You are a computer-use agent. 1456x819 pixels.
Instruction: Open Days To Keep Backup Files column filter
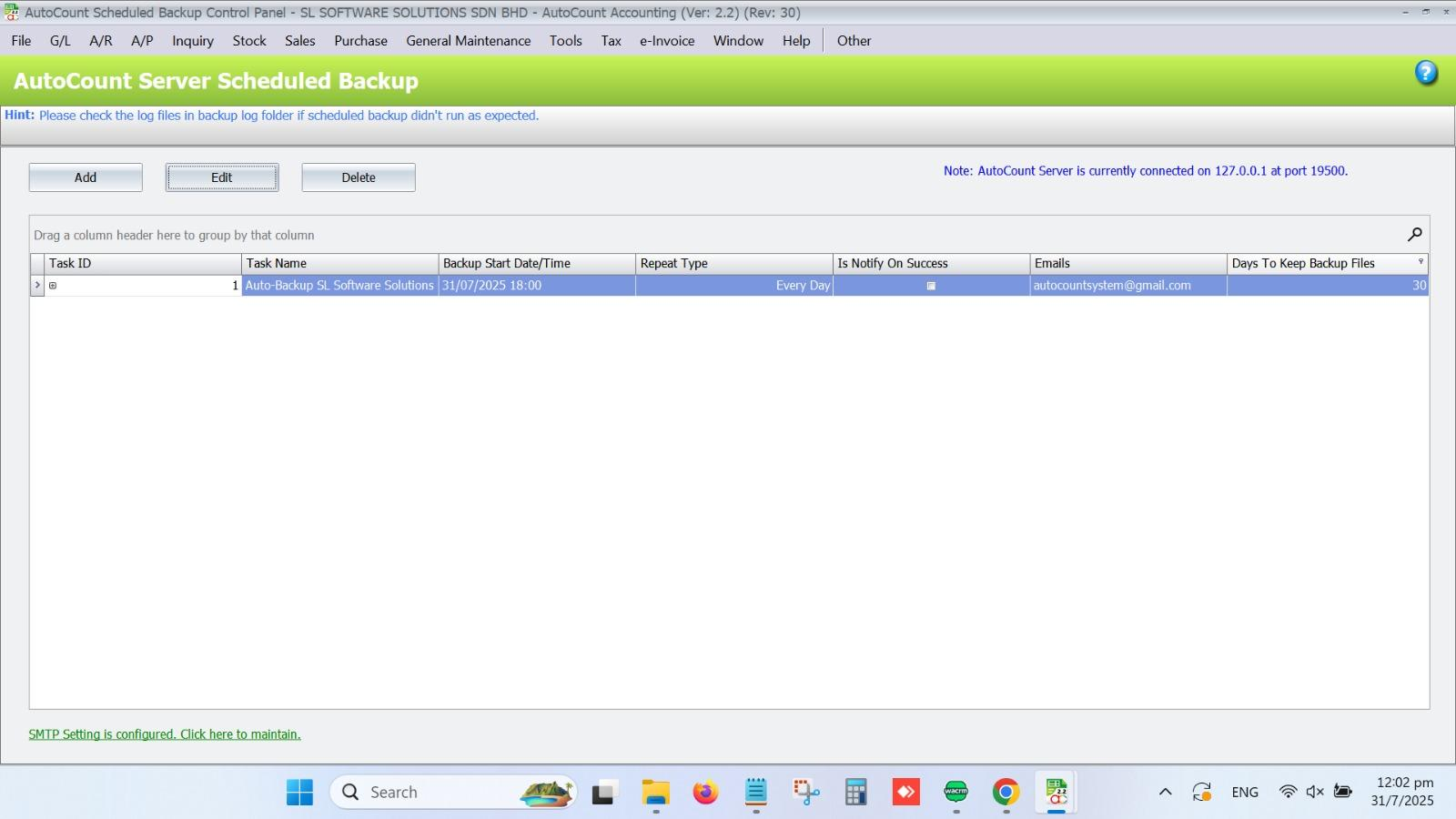coord(1421,262)
